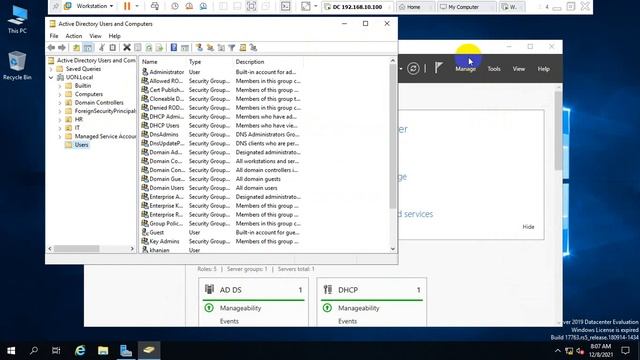The height and width of the screenshot is (360, 640).
Task: Select the DnsAdmins group row
Action: (220, 134)
